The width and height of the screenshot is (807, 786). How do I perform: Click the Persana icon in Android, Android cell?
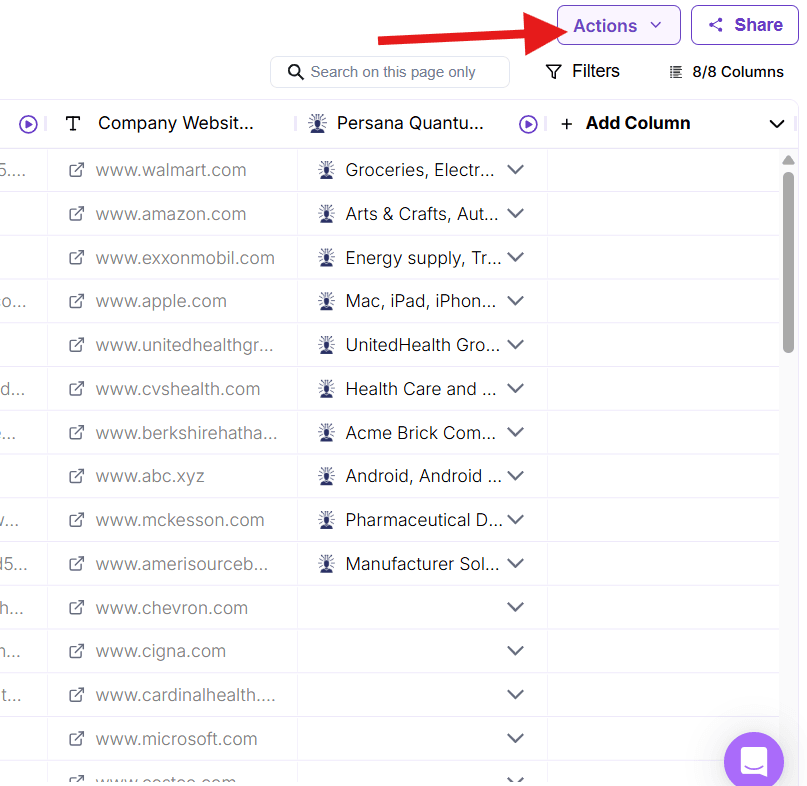pyautogui.click(x=326, y=476)
